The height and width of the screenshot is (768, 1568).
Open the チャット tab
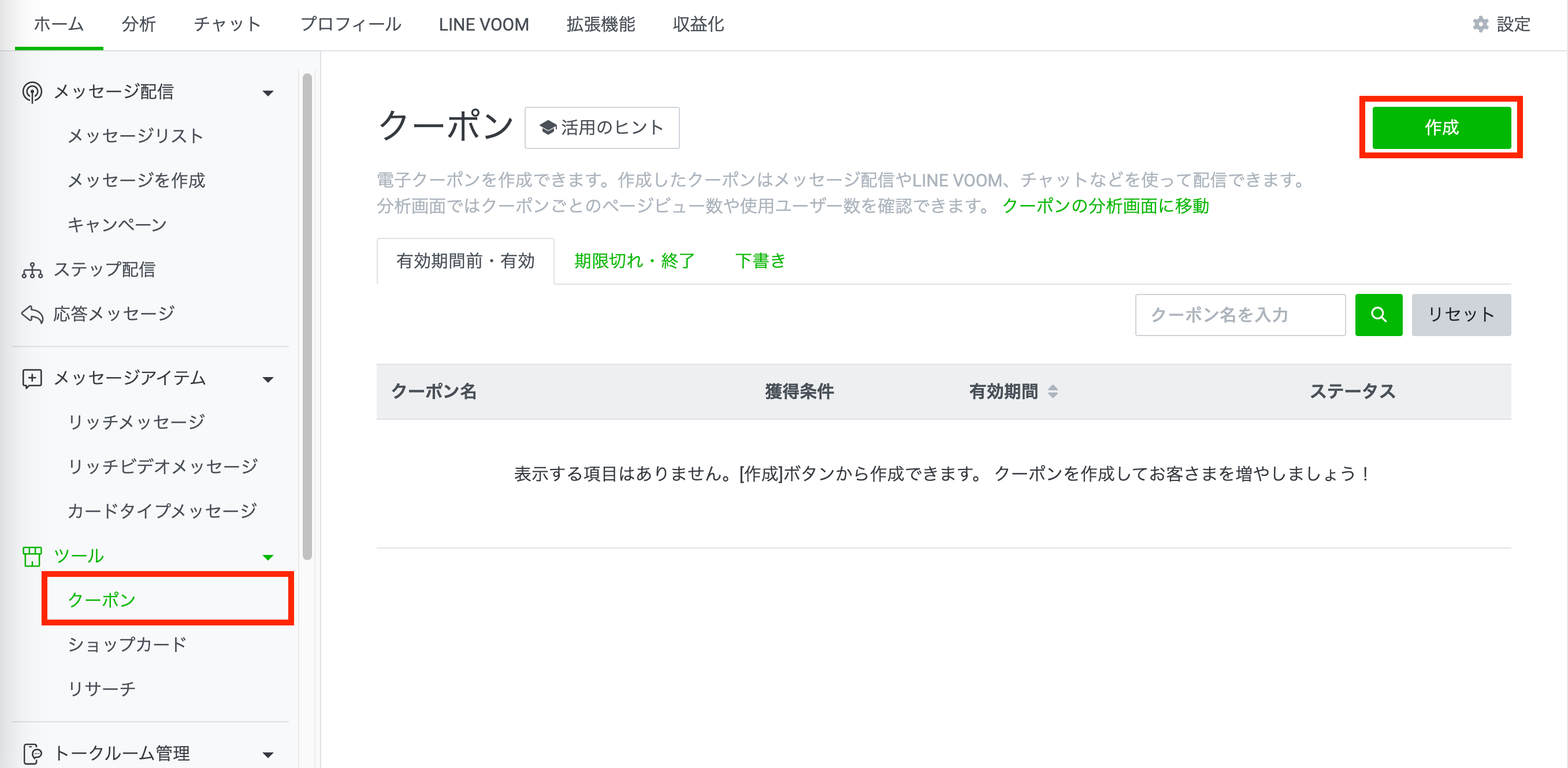point(228,24)
